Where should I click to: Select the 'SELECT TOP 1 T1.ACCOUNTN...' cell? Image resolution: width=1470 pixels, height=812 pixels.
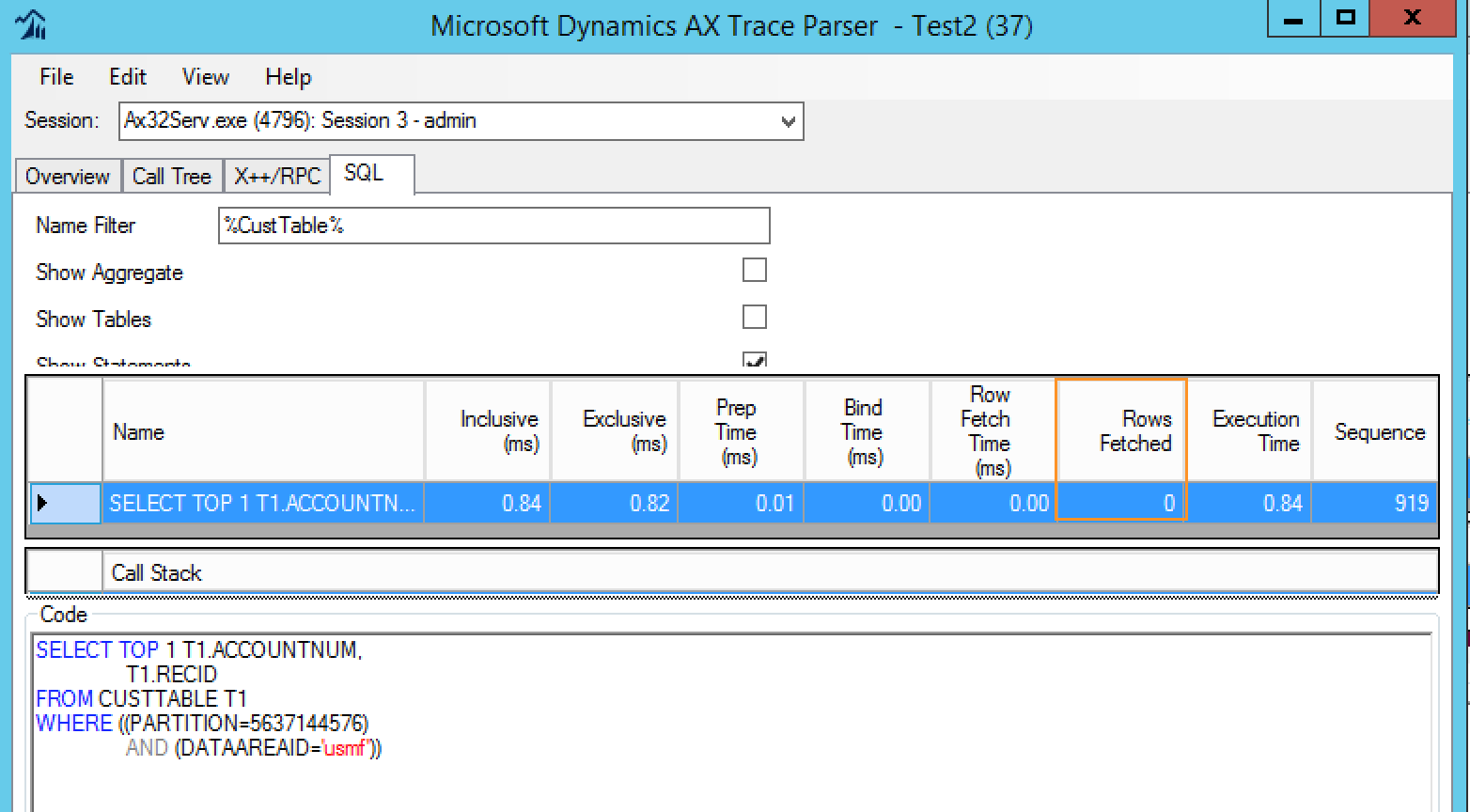click(x=263, y=503)
